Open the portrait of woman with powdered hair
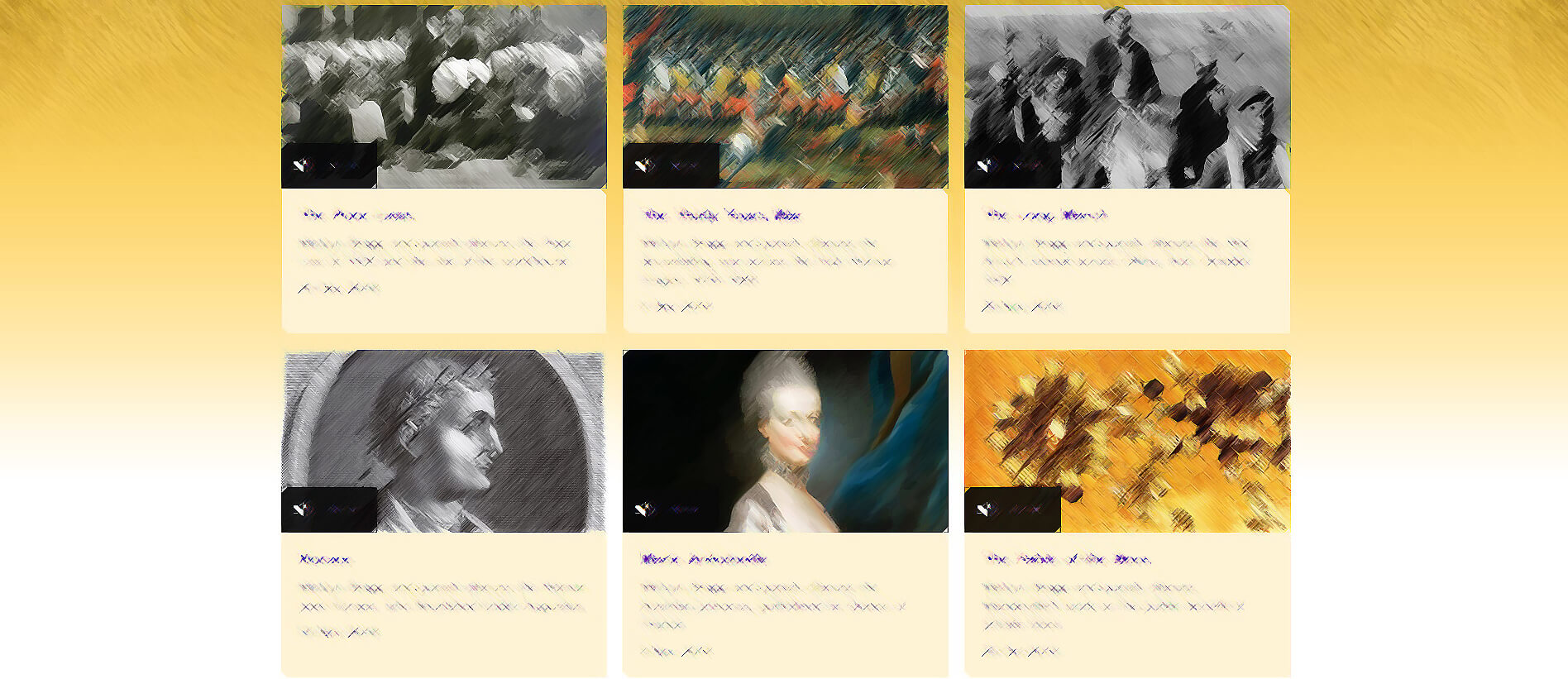The image size is (1568, 679). point(786,441)
